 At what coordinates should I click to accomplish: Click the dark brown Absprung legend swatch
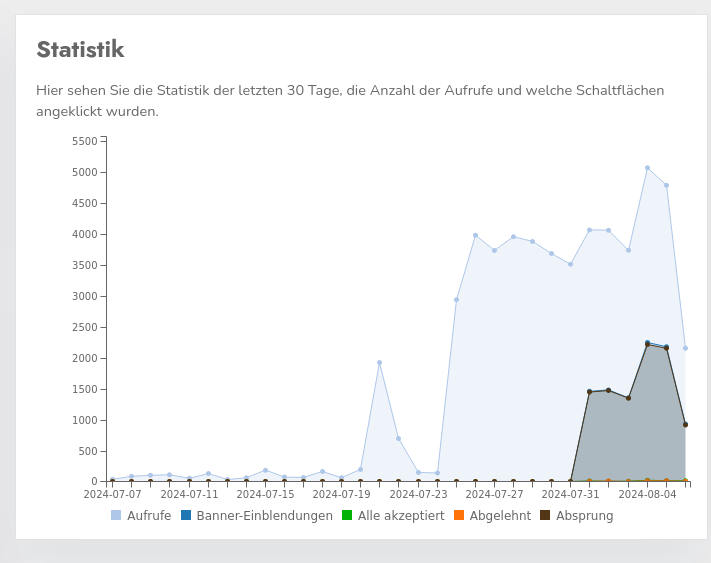coord(545,516)
